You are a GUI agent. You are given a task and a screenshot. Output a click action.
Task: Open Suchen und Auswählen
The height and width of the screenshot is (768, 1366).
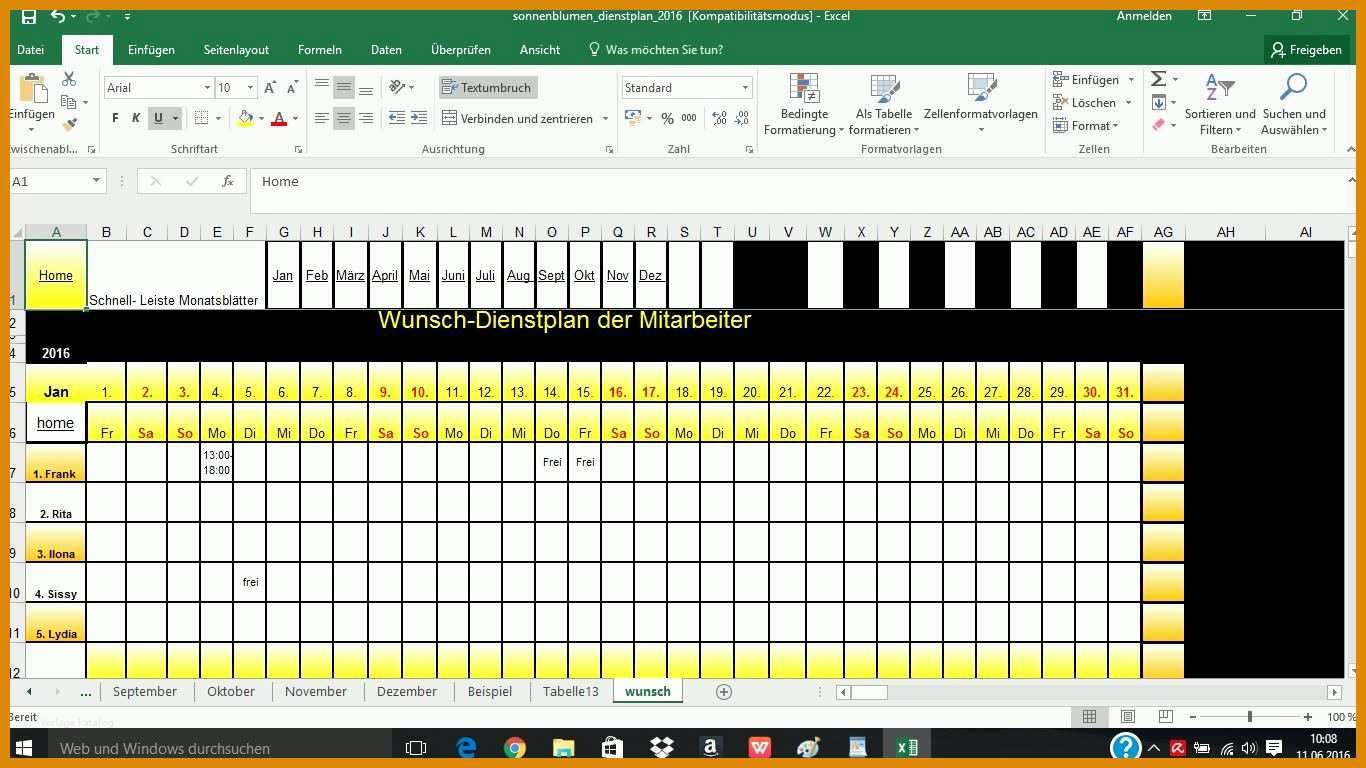coord(1294,105)
